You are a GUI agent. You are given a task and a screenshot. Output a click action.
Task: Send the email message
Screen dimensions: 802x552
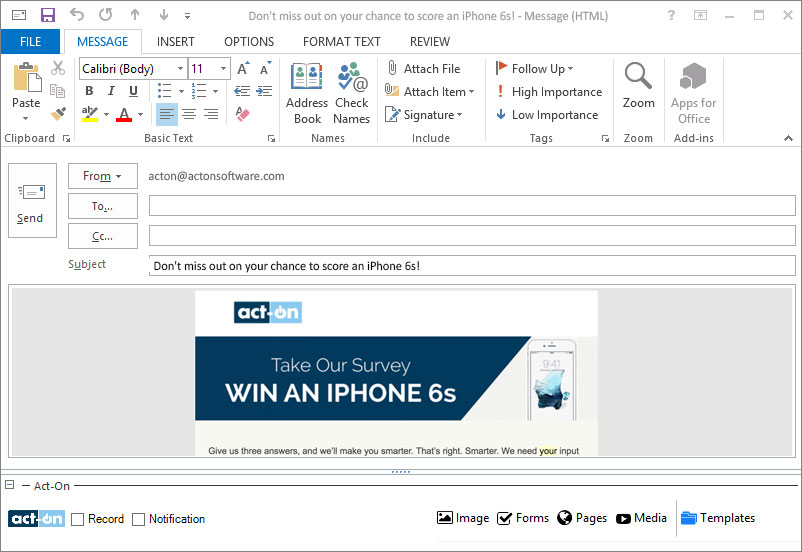click(x=32, y=201)
